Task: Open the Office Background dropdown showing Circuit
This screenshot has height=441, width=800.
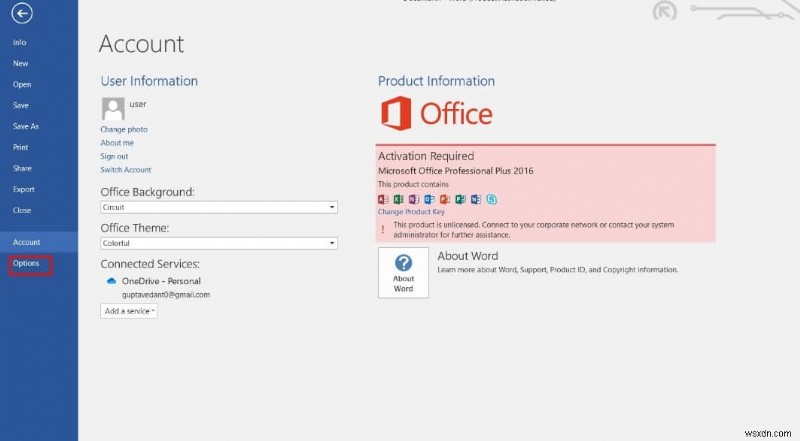Action: point(219,207)
